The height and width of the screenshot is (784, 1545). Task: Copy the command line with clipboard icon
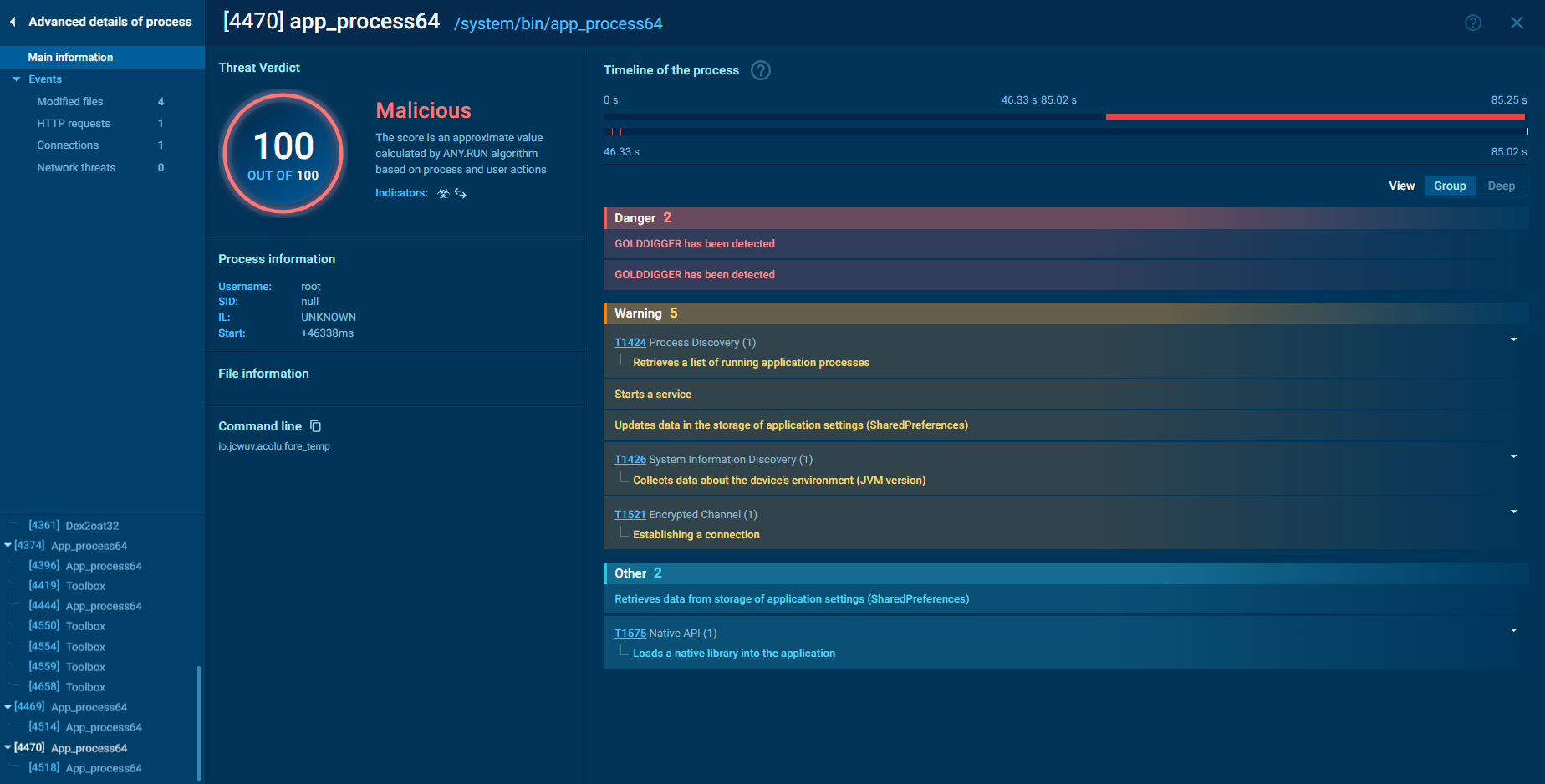coord(315,426)
